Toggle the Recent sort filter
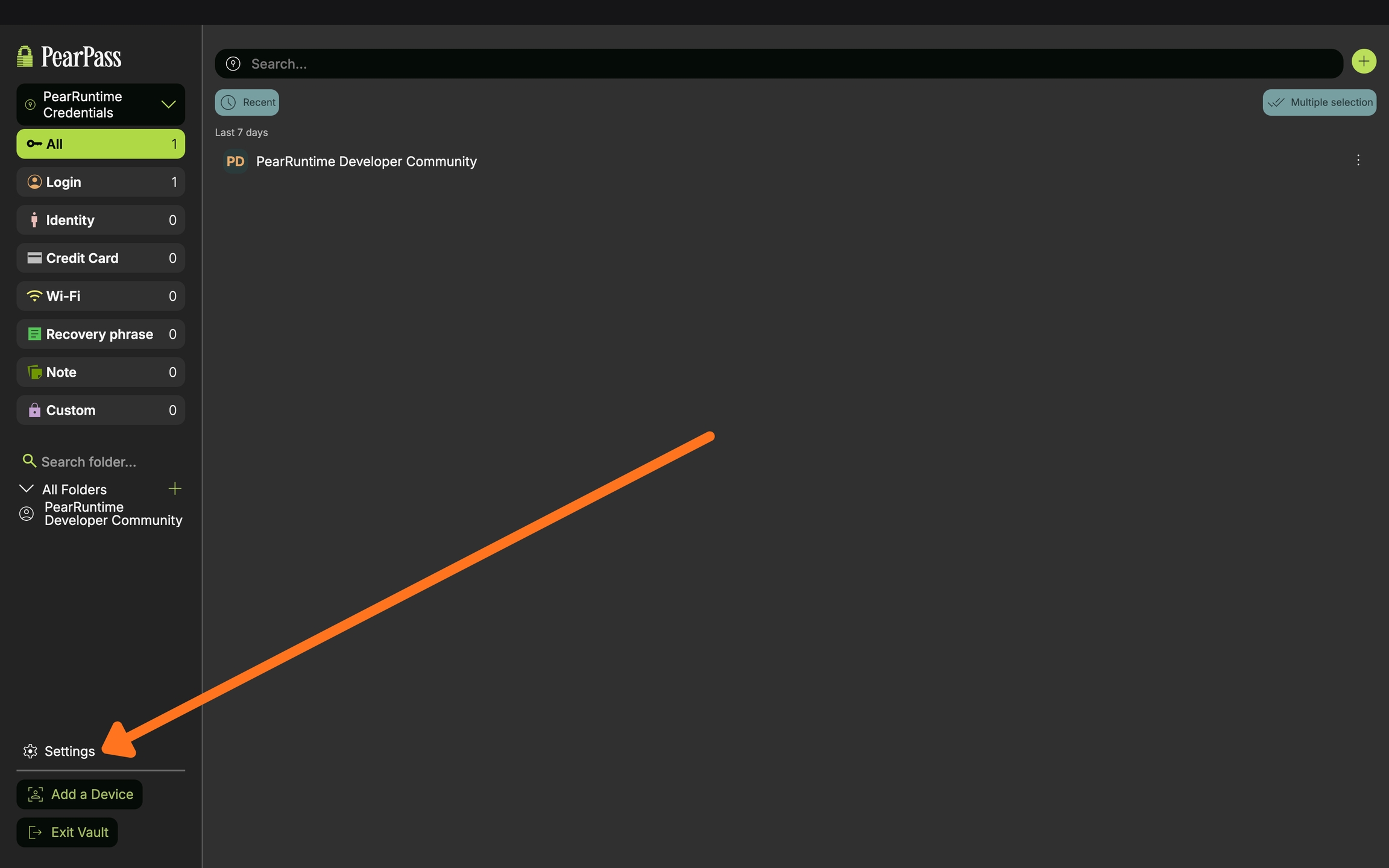1389x868 pixels. (247, 102)
